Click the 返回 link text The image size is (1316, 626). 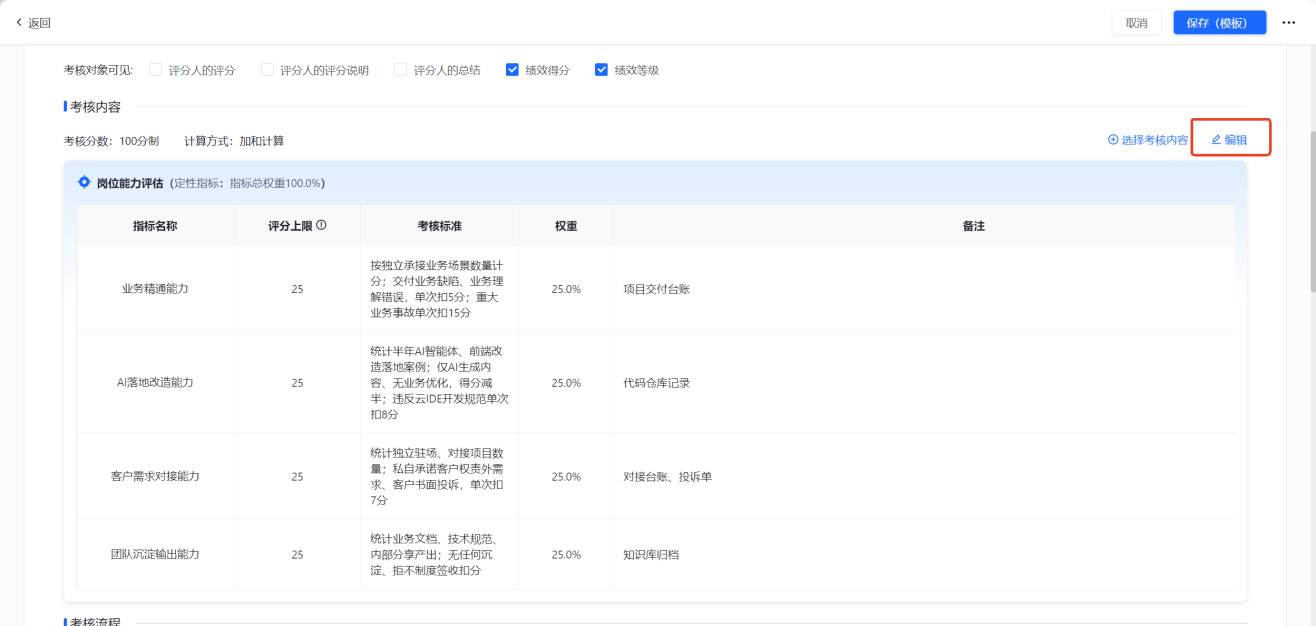point(39,23)
